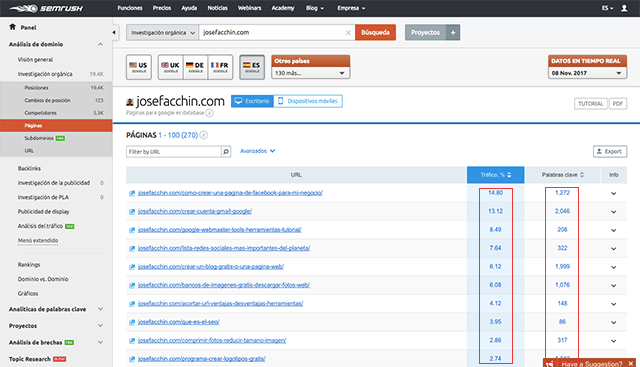Open the Empresa menu
The image size is (640, 367).
coord(351,8)
